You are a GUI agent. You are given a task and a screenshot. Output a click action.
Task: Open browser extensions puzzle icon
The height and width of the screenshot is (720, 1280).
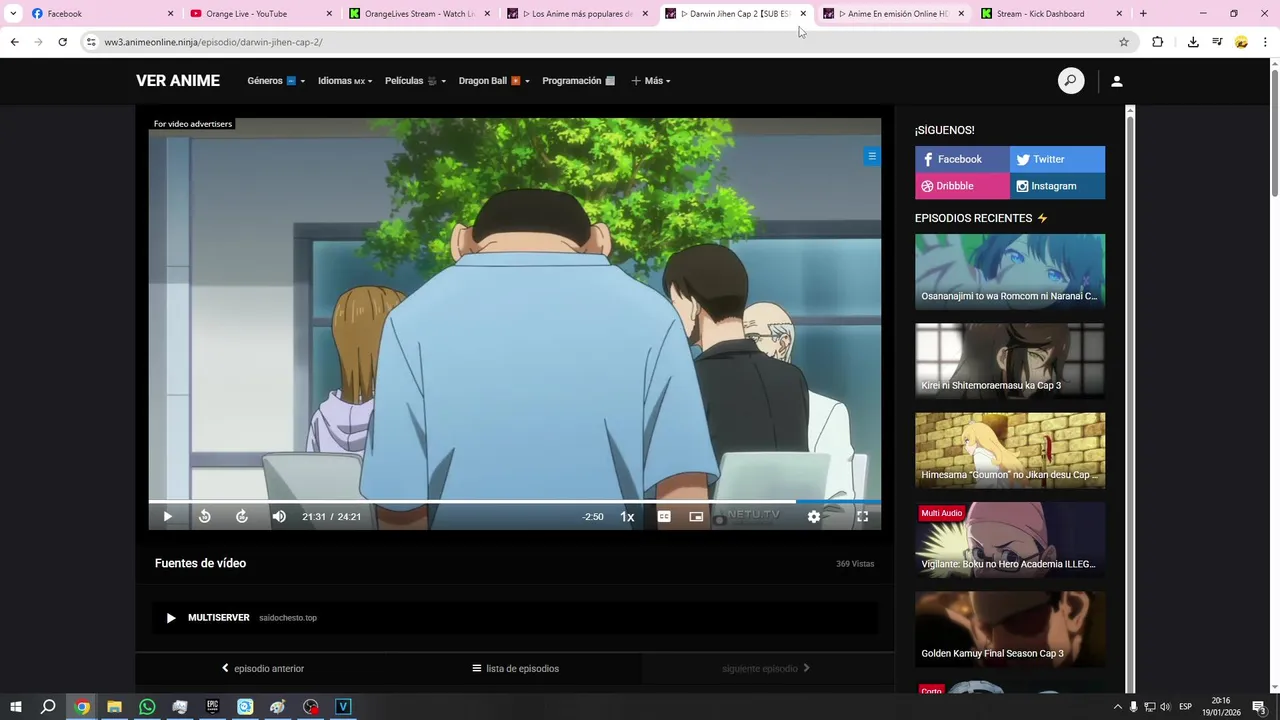tap(1158, 42)
